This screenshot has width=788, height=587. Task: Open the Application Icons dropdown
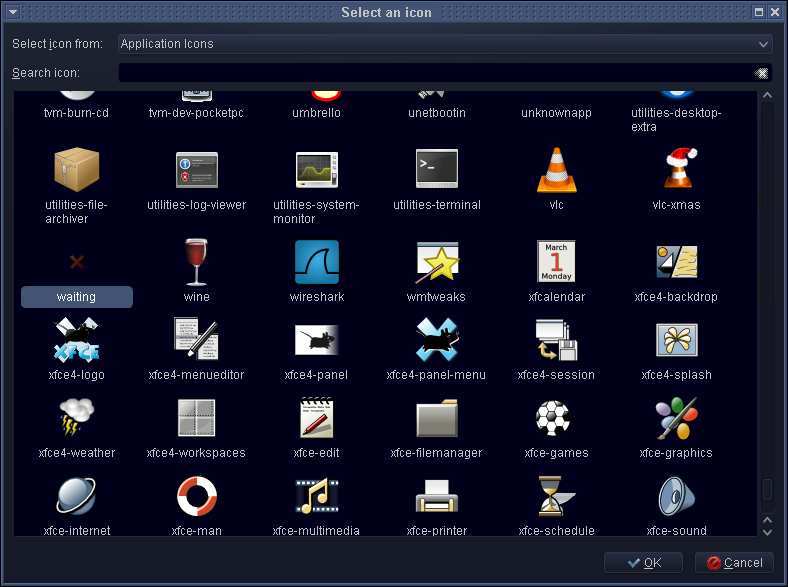pyautogui.click(x=444, y=44)
